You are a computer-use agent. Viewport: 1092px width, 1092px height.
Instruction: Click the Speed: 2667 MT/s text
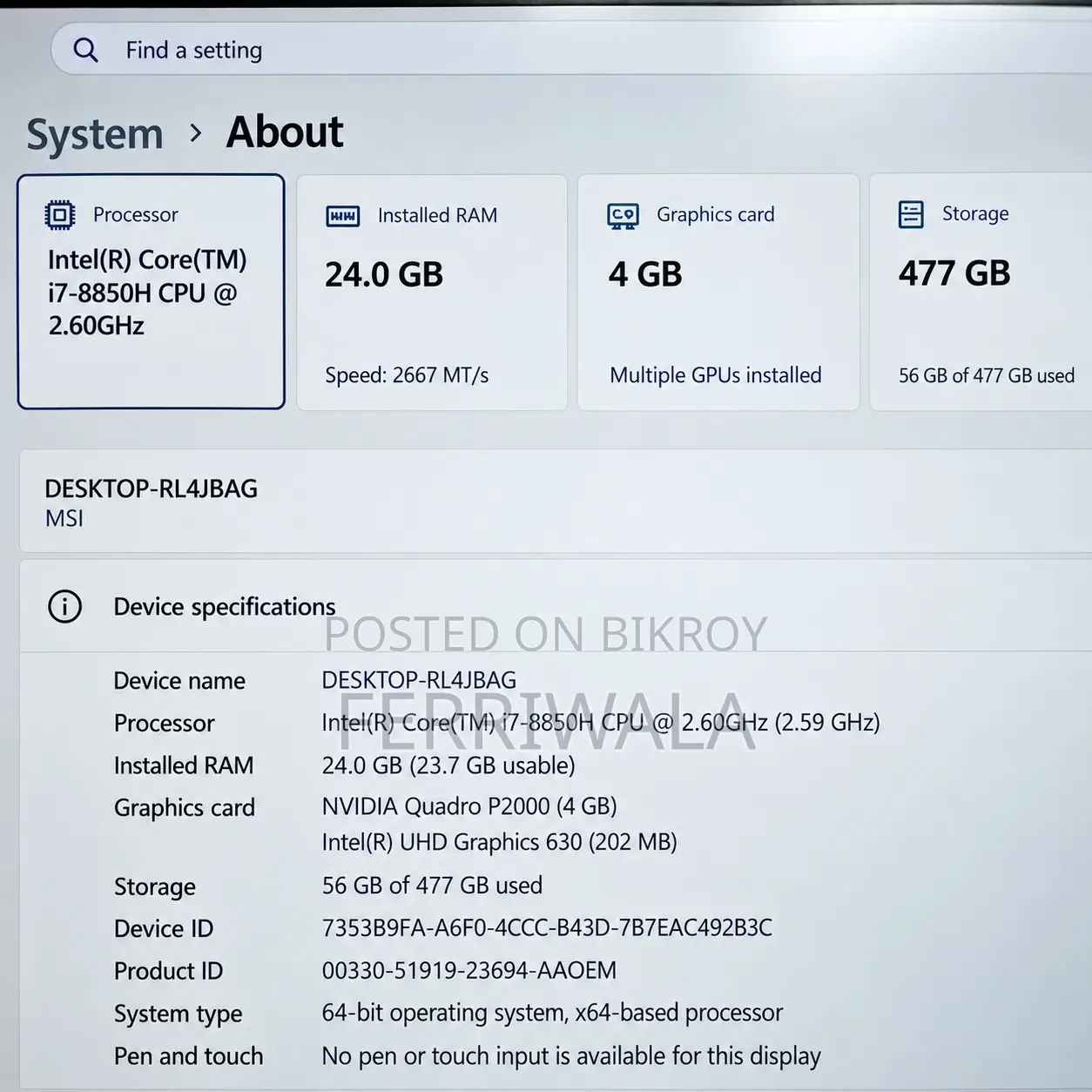407,375
